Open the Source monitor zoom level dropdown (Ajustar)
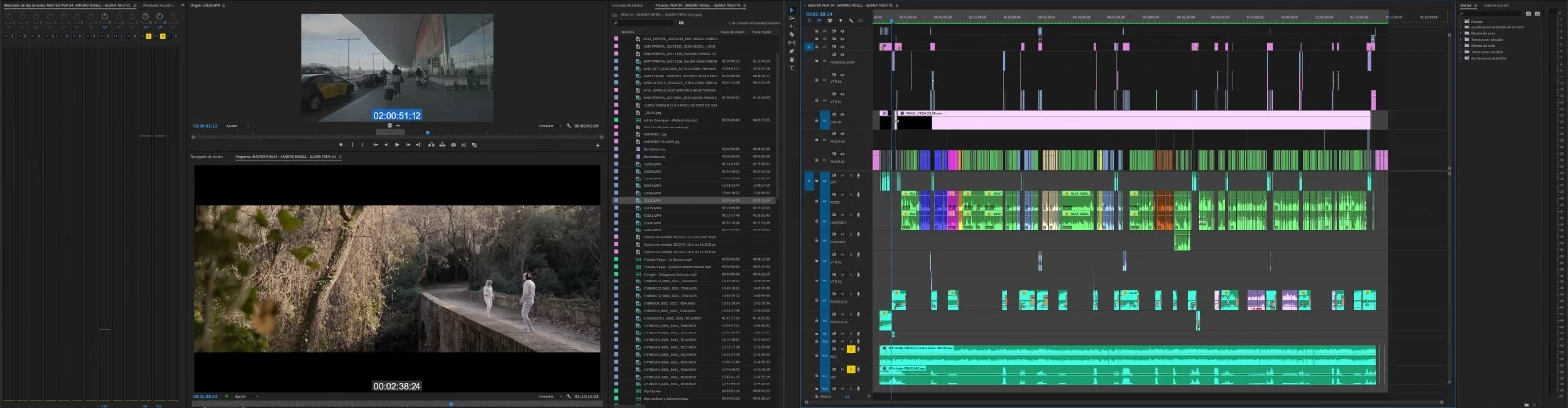The image size is (1568, 408). pyautogui.click(x=235, y=126)
